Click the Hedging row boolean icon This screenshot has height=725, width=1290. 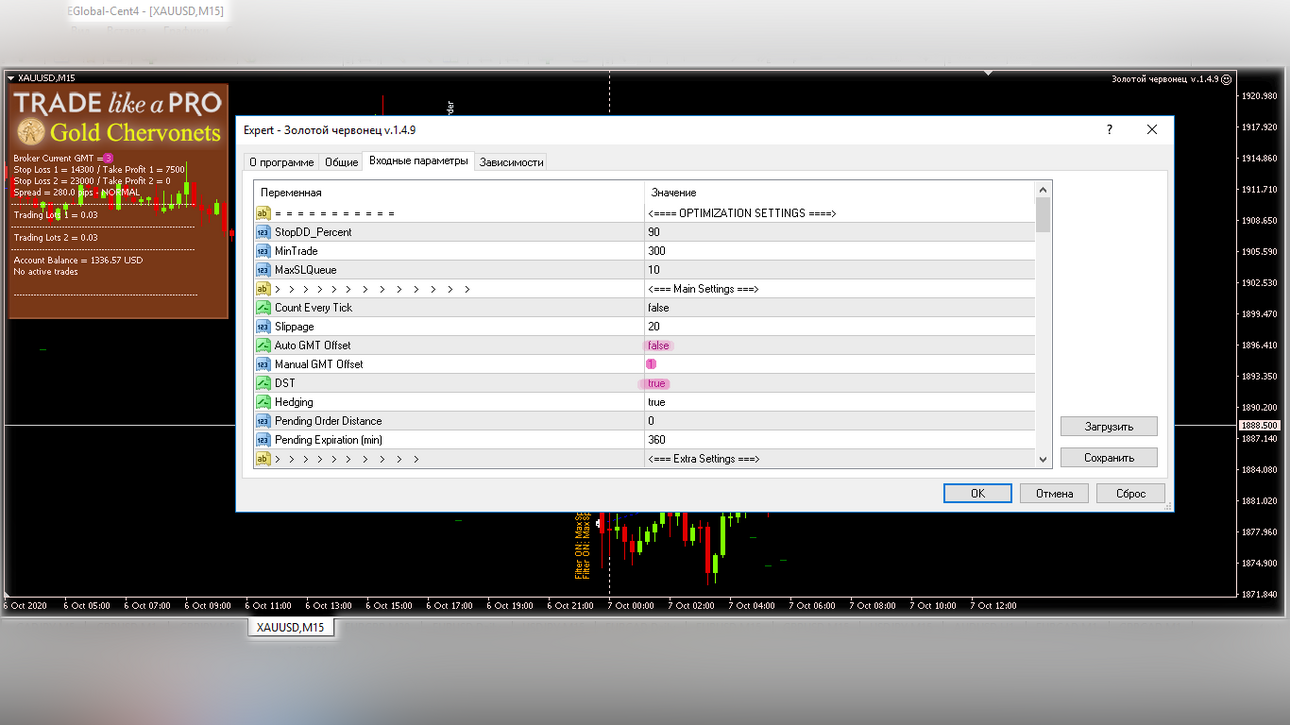click(263, 402)
